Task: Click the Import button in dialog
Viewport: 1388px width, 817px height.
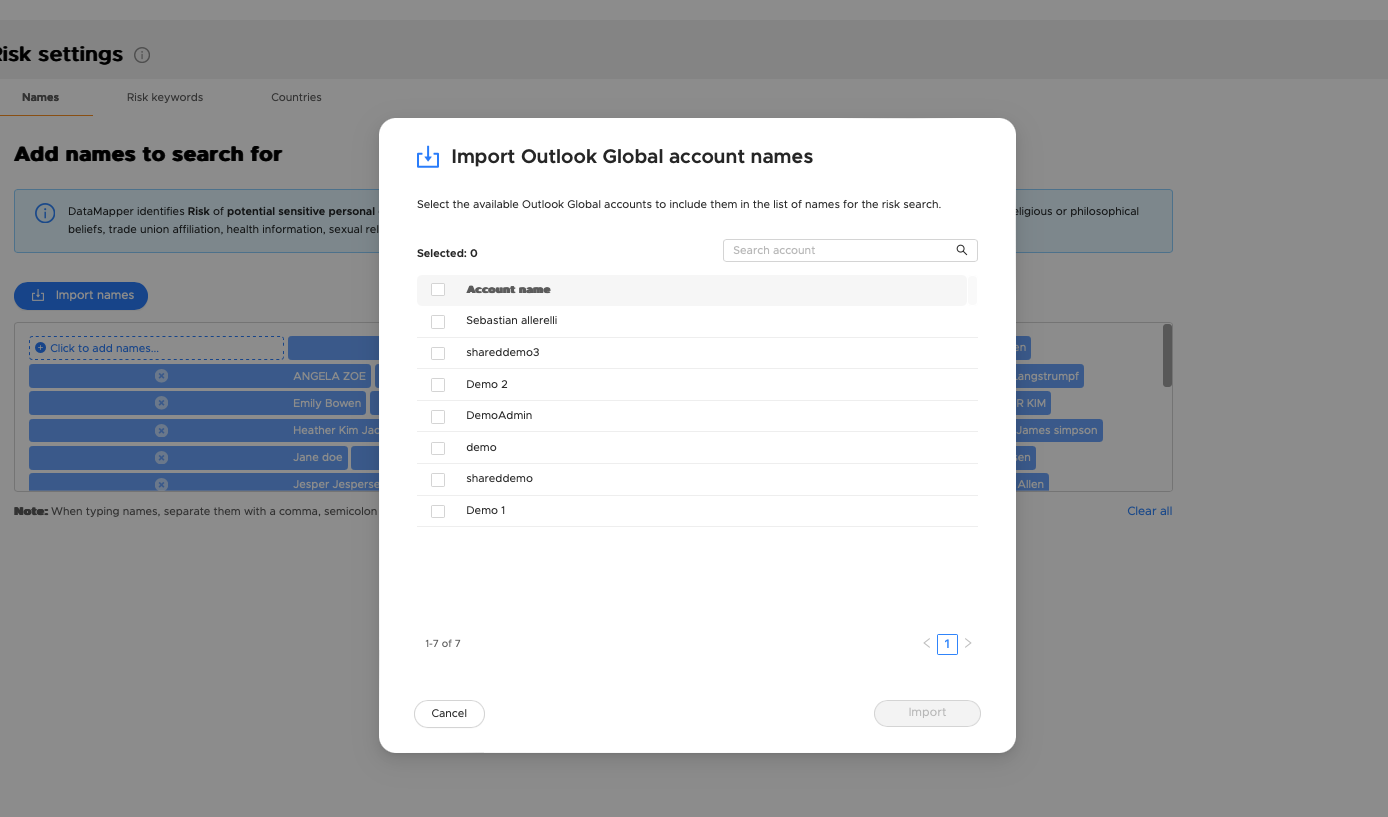Action: (927, 713)
